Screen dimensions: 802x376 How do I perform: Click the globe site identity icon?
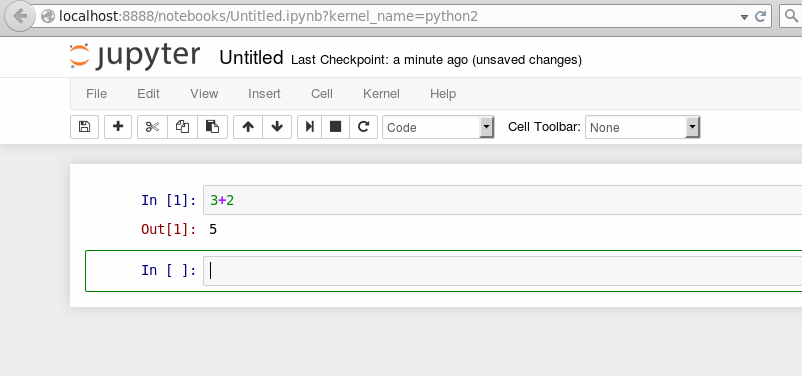tap(48, 16)
